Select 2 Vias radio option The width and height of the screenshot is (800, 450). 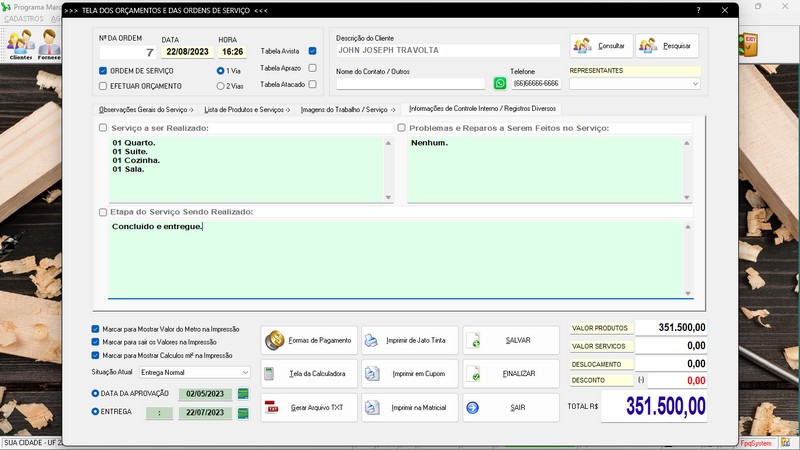click(x=220, y=86)
